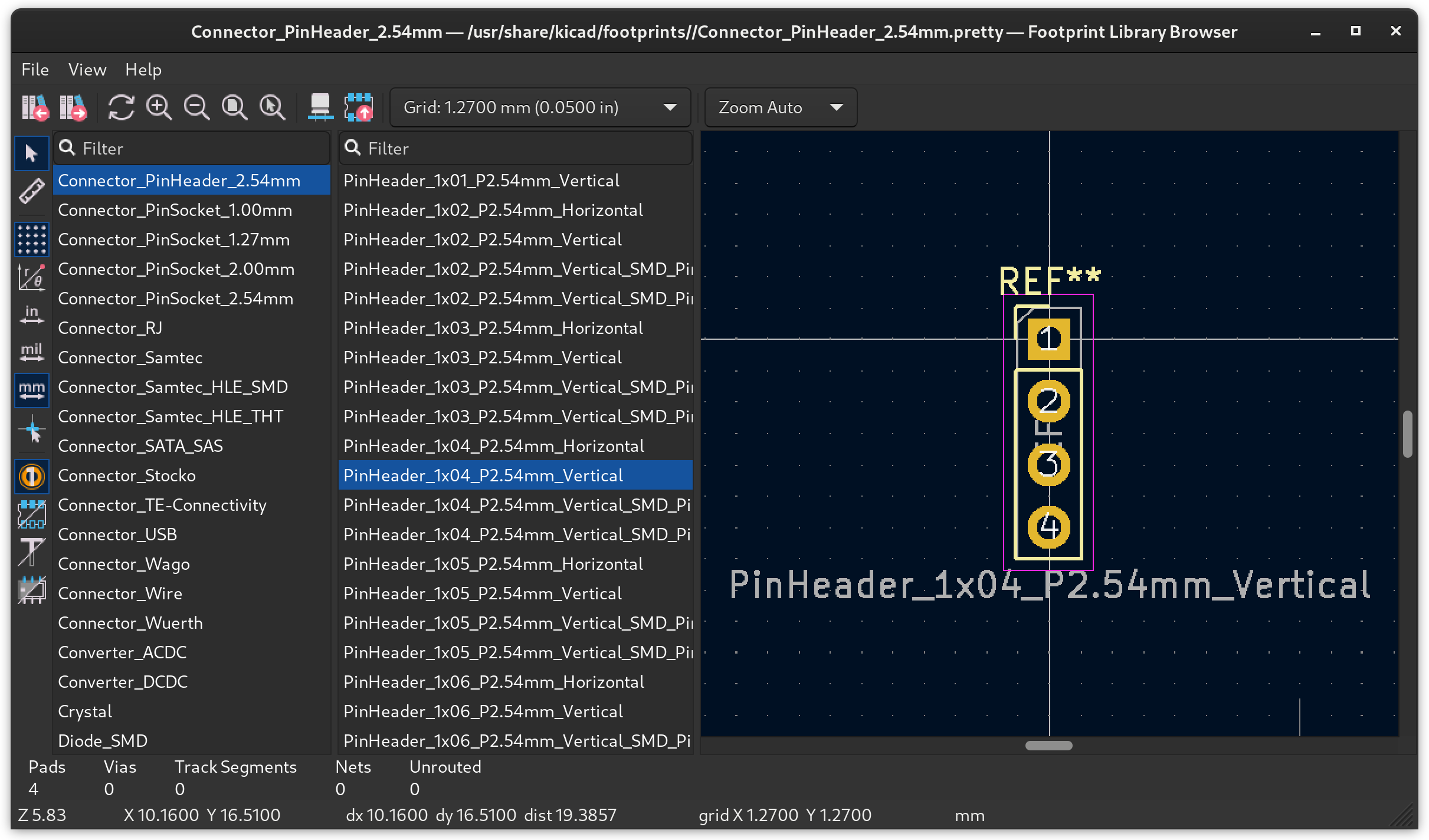Screen dimensions: 1429x840
Task: Toggle grid visibility in the viewer
Action: click(x=32, y=239)
